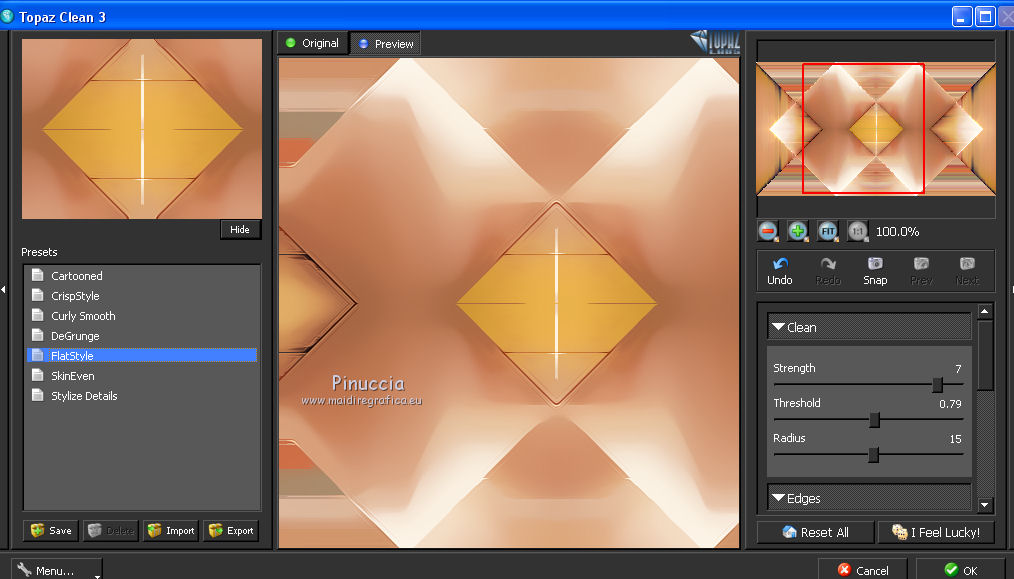Click the Redo arrow
This screenshot has width=1014, height=579.
click(x=828, y=271)
